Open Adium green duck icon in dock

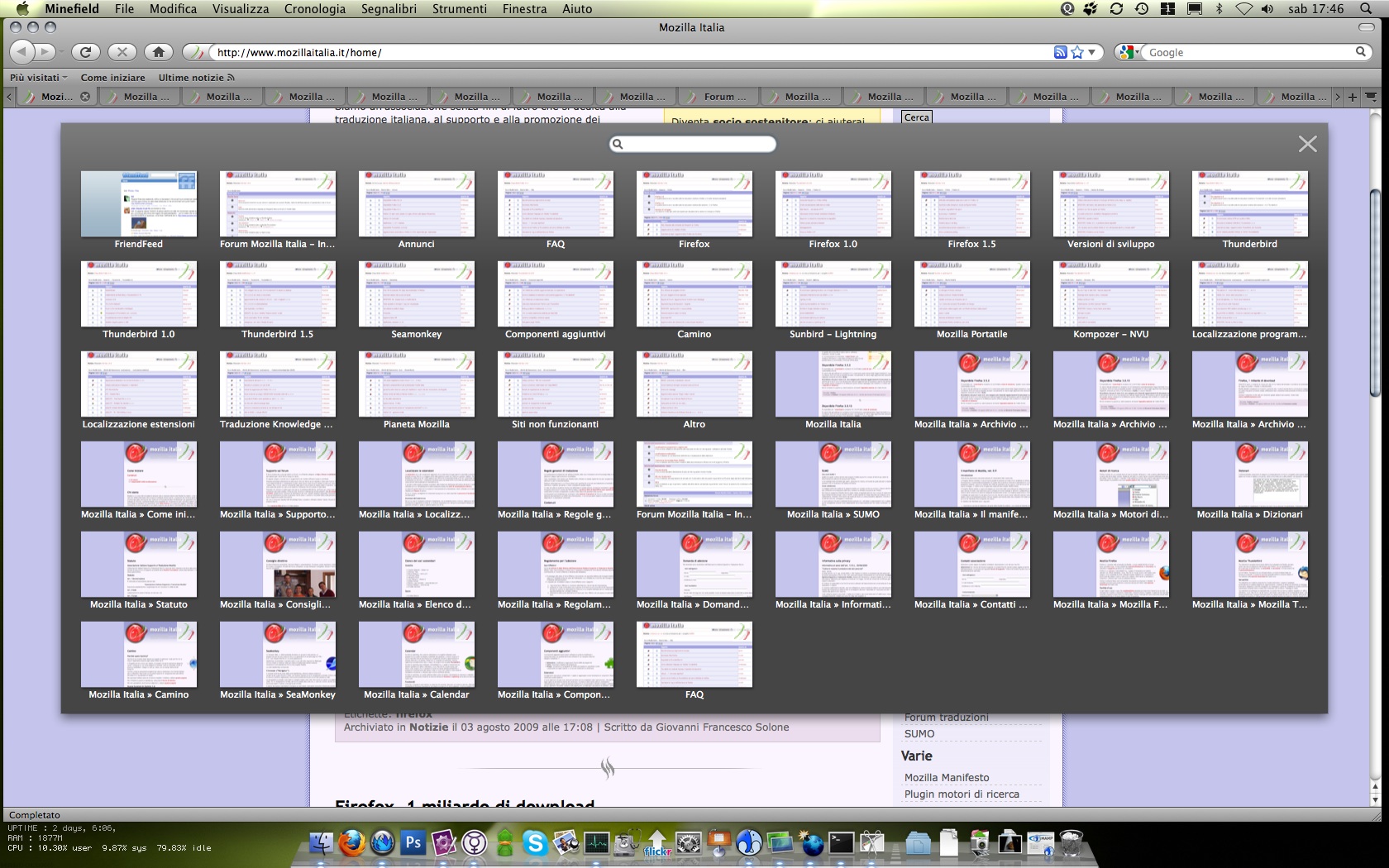(504, 843)
